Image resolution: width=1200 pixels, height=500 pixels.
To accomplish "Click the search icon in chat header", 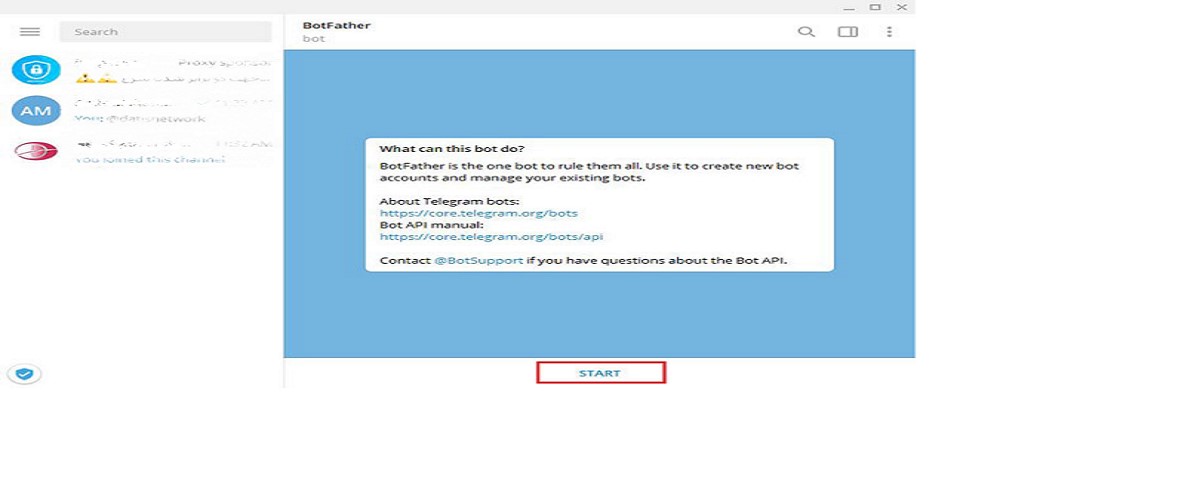I will click(806, 32).
